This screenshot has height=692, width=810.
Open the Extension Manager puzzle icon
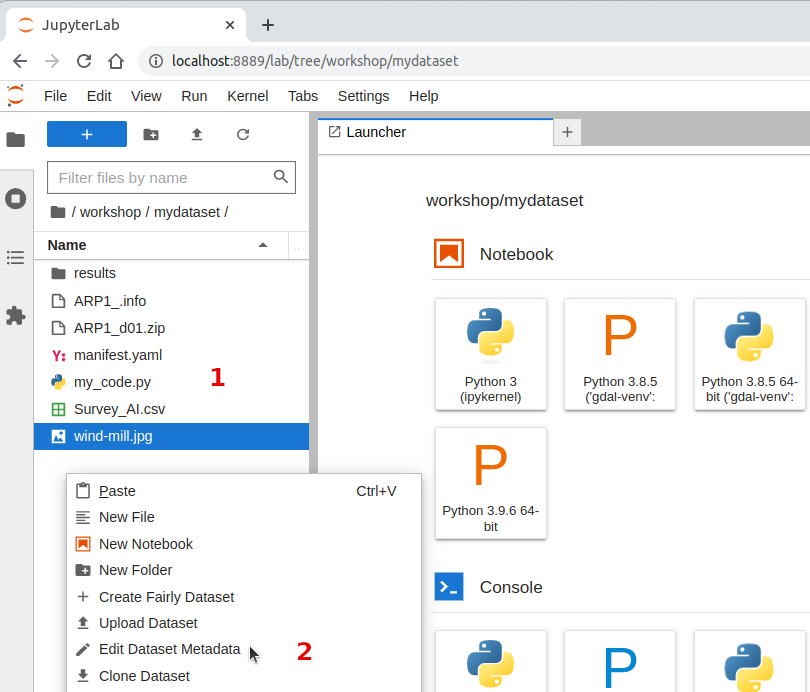coord(15,316)
